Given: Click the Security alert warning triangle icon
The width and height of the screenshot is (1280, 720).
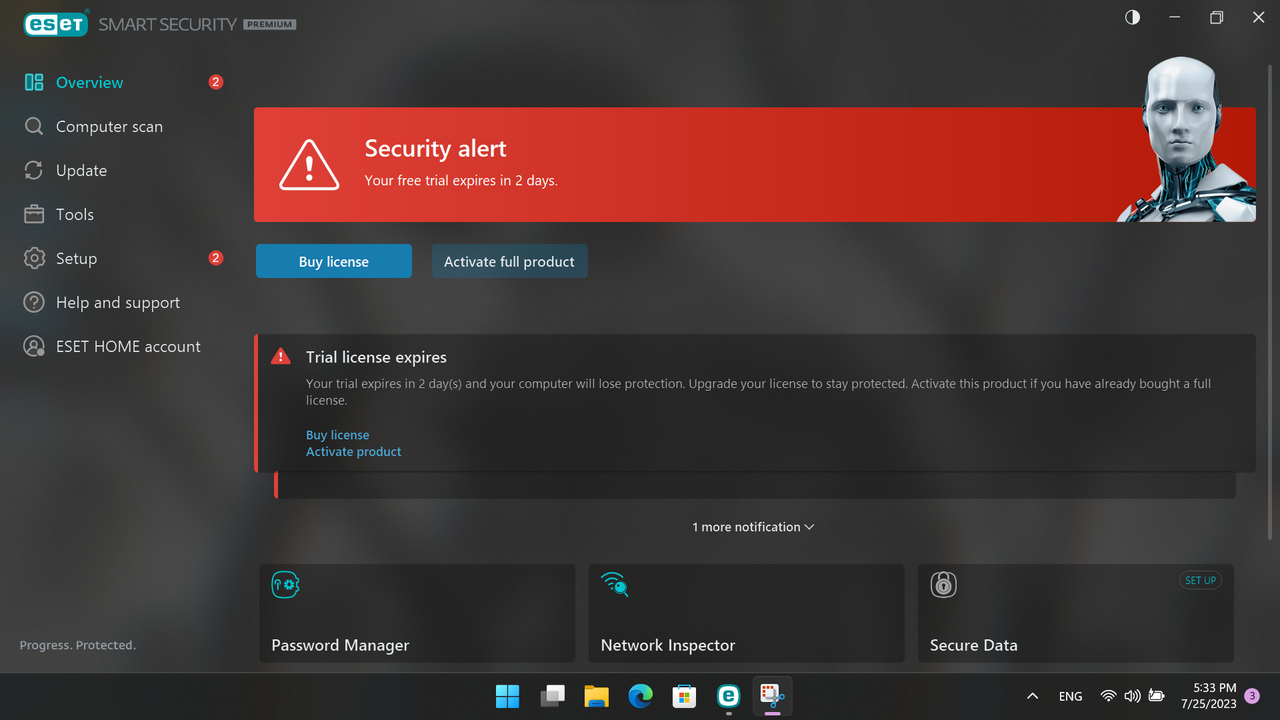Looking at the screenshot, I should [x=309, y=165].
